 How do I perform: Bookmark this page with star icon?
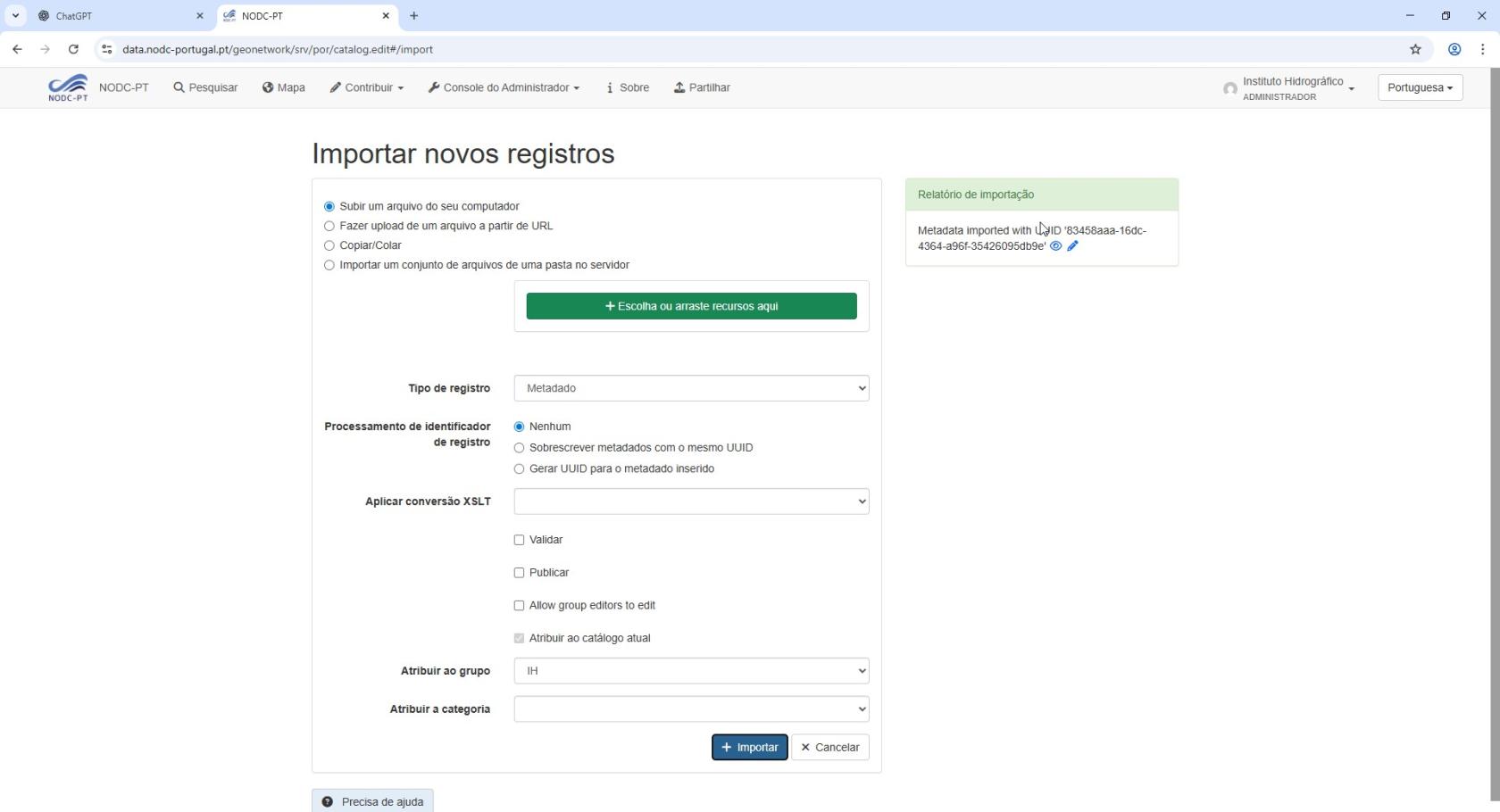point(1415,49)
